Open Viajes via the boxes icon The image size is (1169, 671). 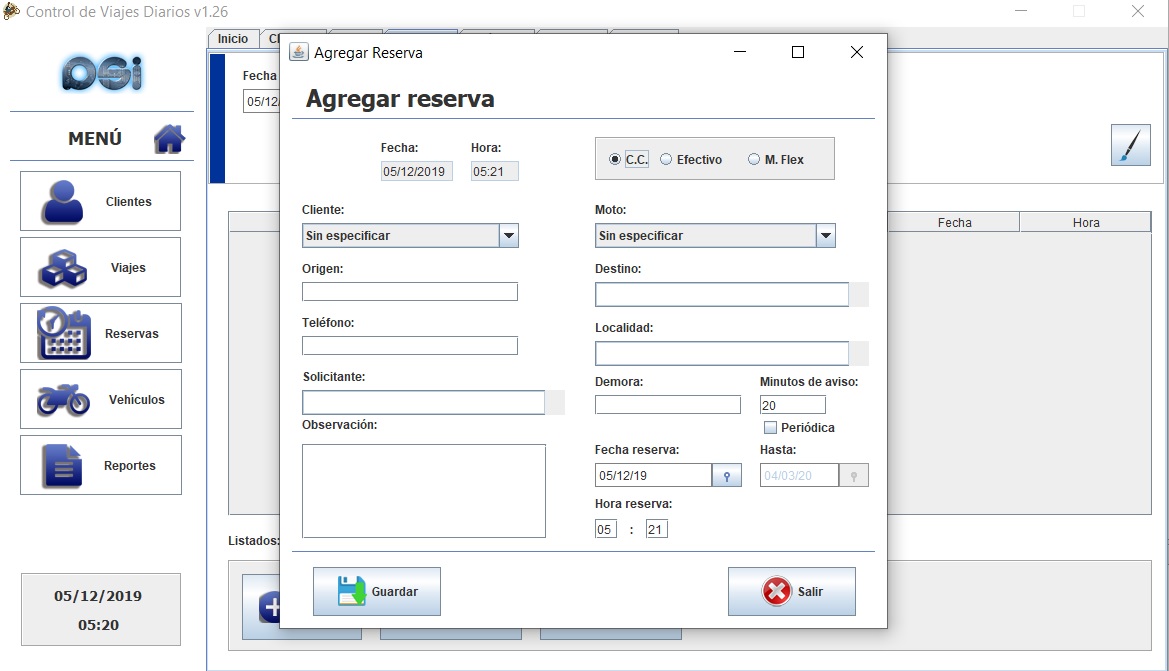(63, 268)
